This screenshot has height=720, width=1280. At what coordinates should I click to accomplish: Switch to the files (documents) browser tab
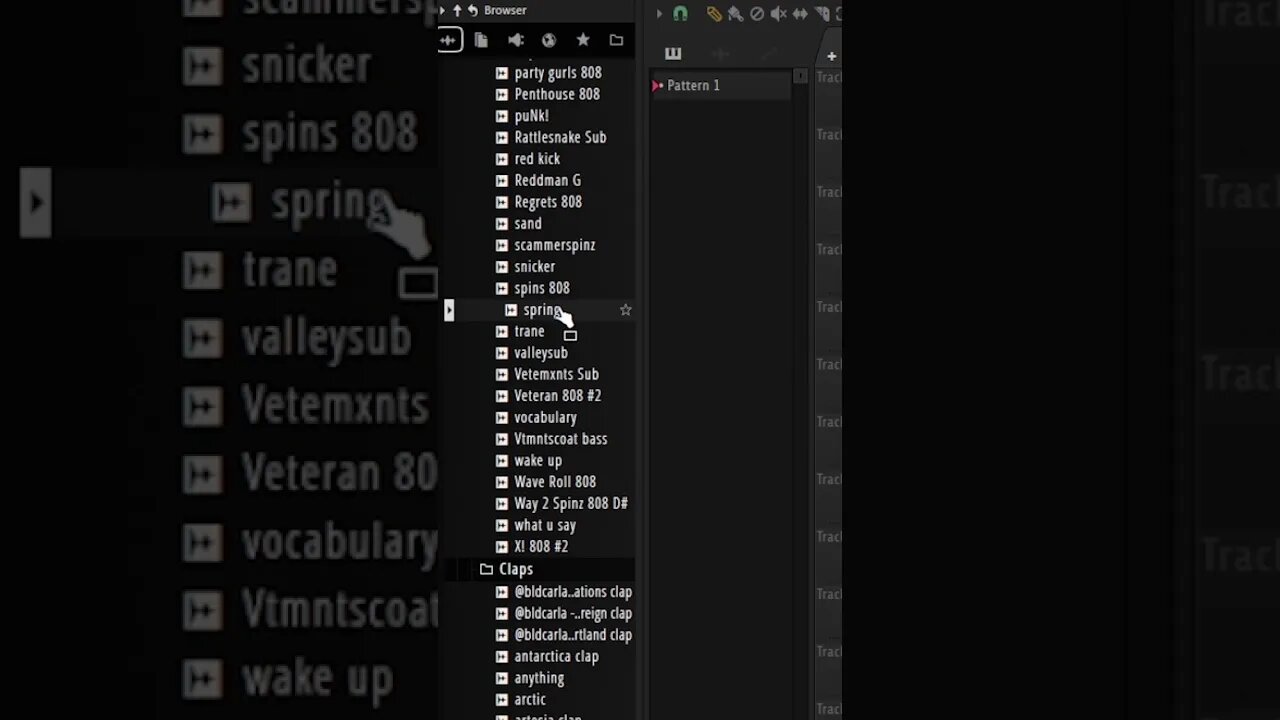click(x=481, y=40)
